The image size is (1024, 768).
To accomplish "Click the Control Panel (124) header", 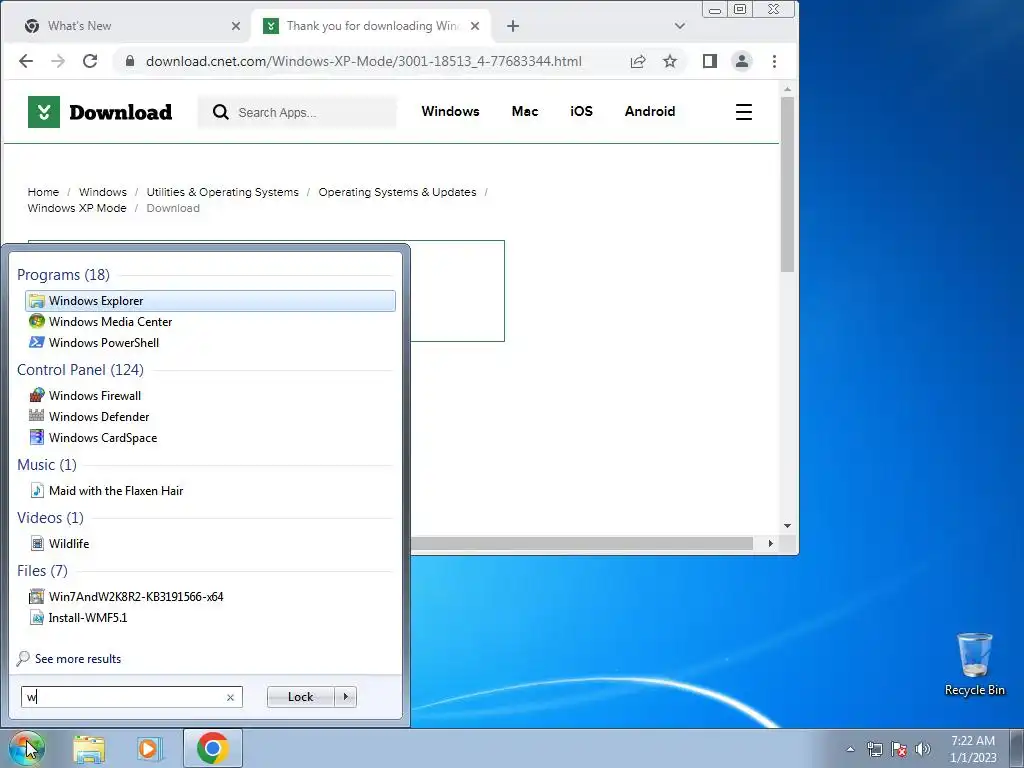I will point(80,370).
